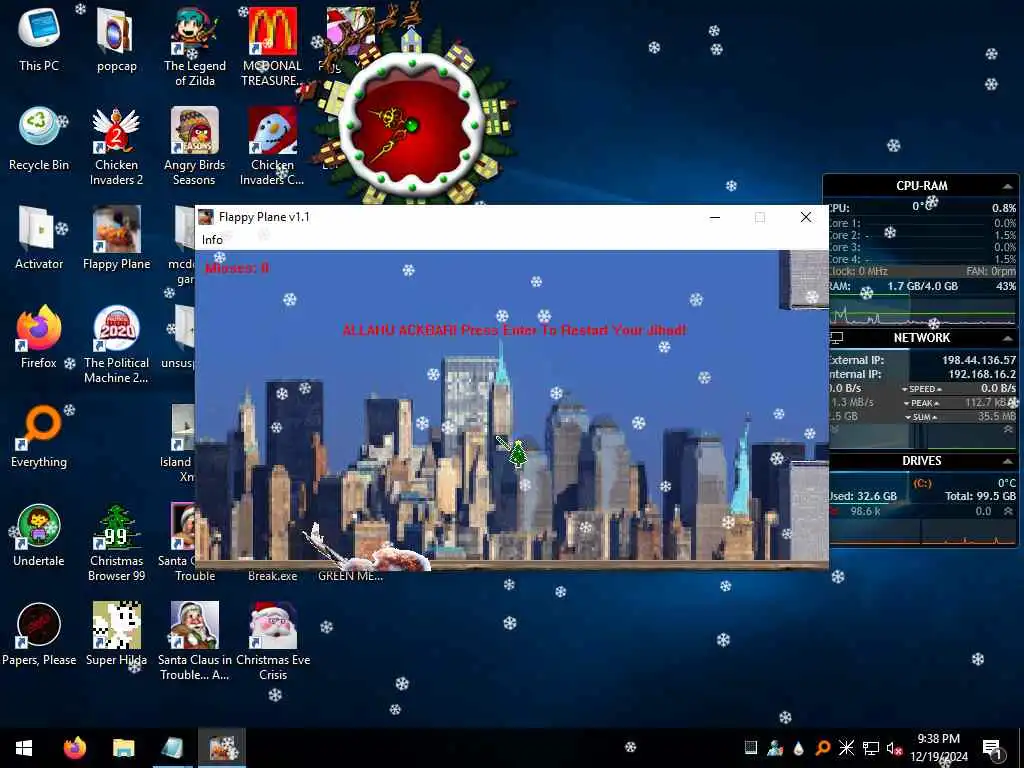Close the Flappy Plane v1.1 window
Image resolution: width=1024 pixels, height=768 pixels.
(806, 217)
